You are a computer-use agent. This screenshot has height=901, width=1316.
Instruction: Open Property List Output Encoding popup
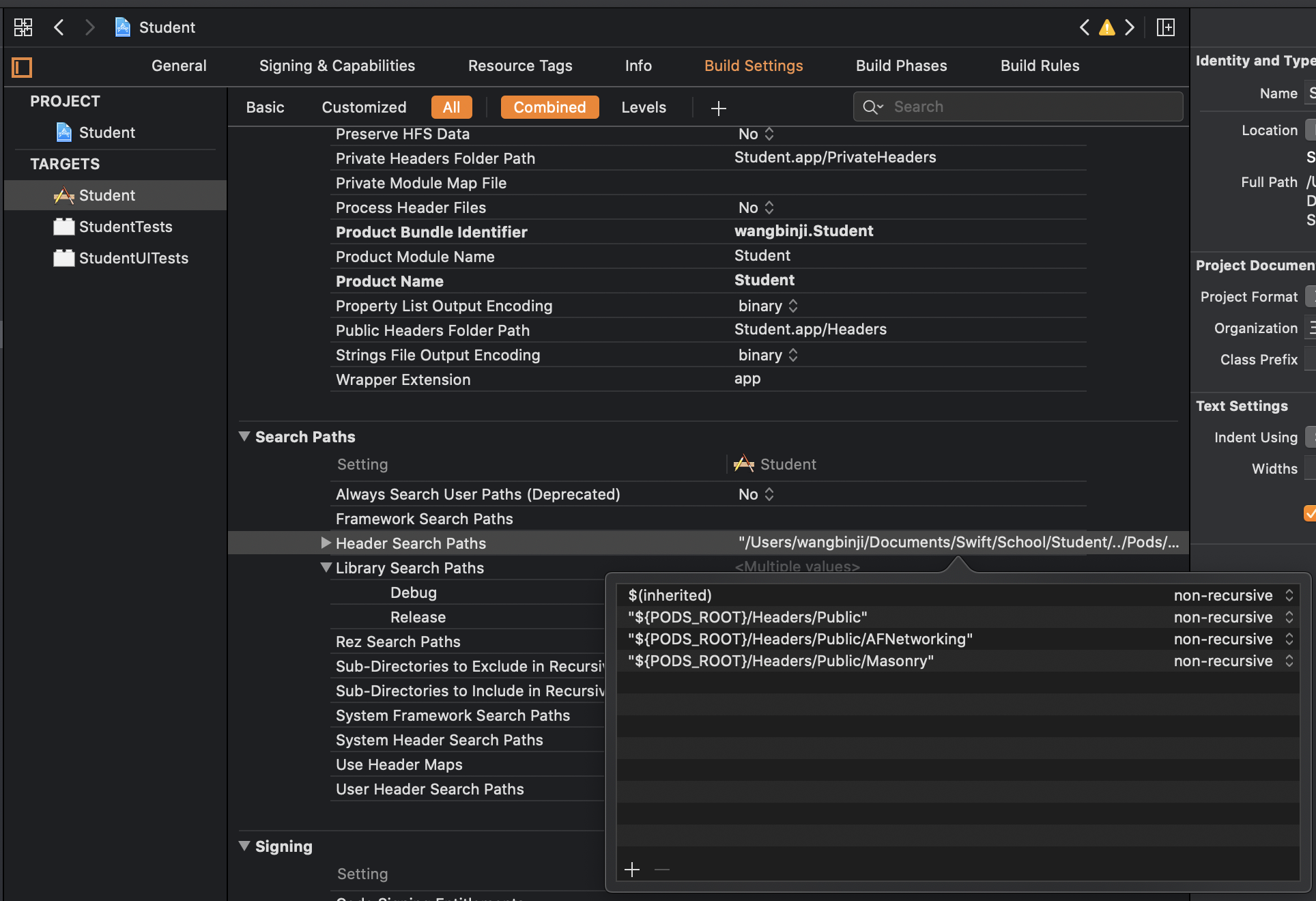tap(768, 306)
